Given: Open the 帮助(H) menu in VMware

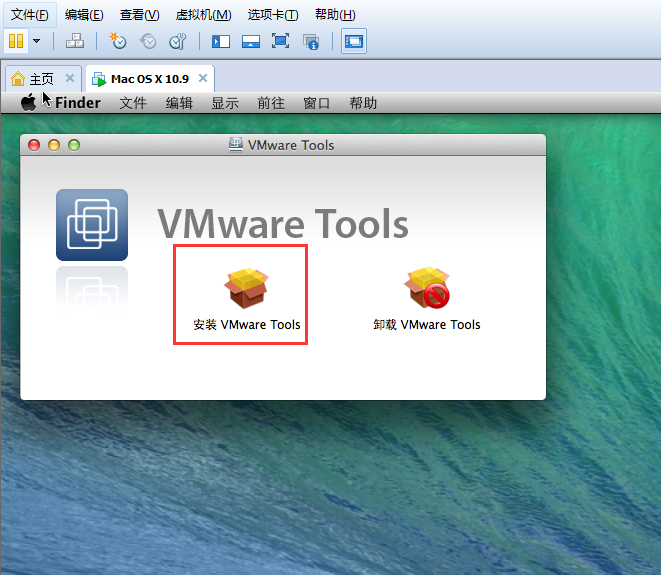Looking at the screenshot, I should click(x=335, y=15).
